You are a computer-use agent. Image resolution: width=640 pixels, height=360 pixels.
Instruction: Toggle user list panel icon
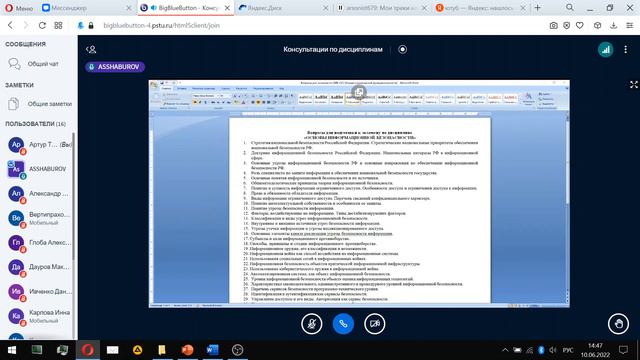pos(91,49)
